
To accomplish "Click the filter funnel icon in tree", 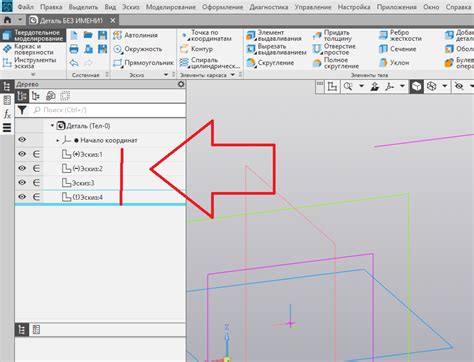I will pyautogui.click(x=22, y=110).
